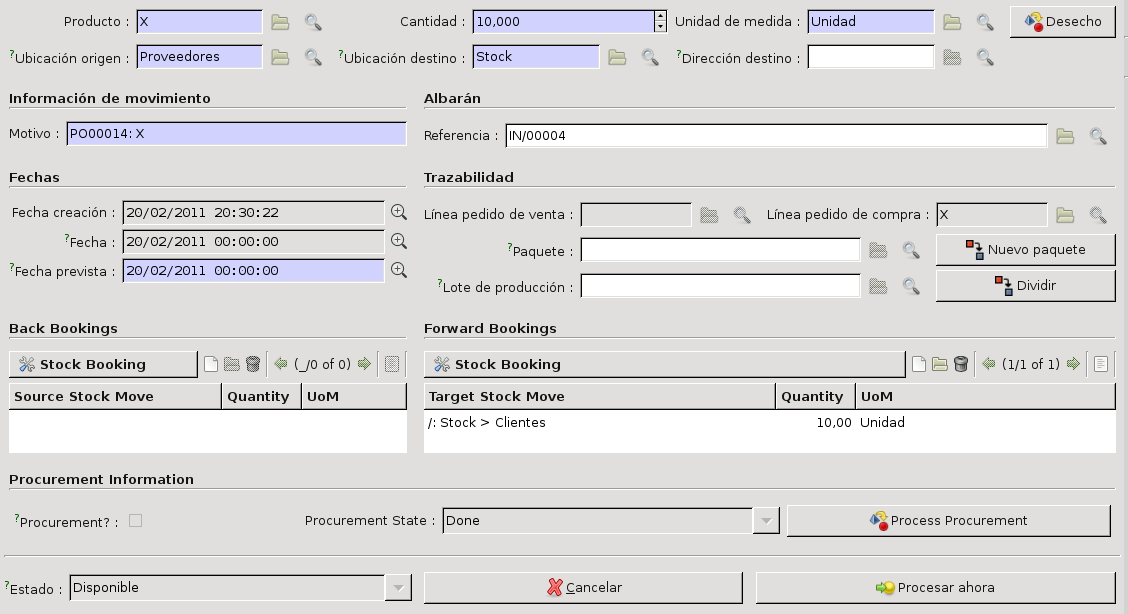
Task: Increase Cantidad with spinner up arrow
Action: tap(660, 16)
